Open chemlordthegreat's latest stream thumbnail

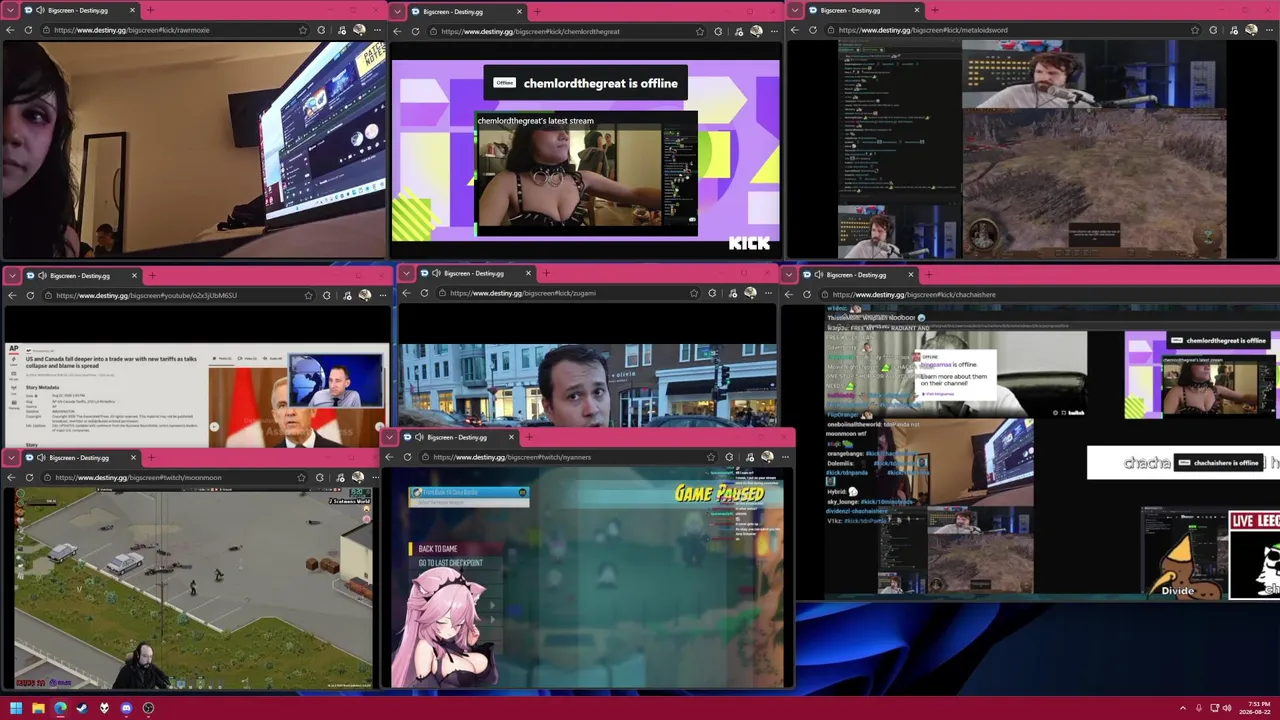tap(585, 174)
